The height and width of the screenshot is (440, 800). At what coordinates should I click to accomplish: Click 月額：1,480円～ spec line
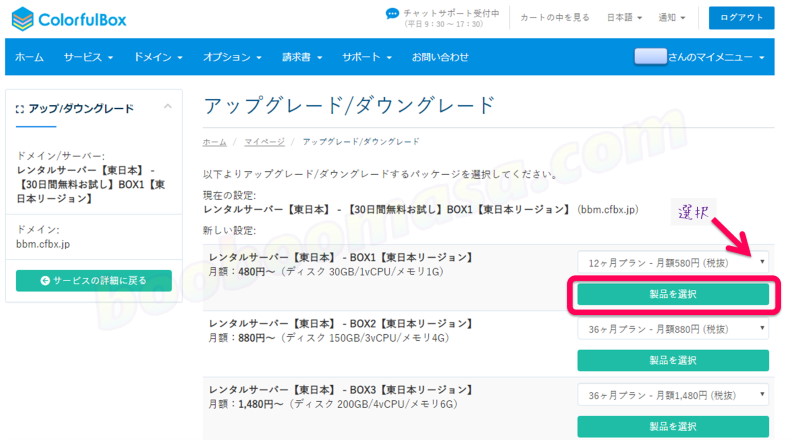click(333, 404)
